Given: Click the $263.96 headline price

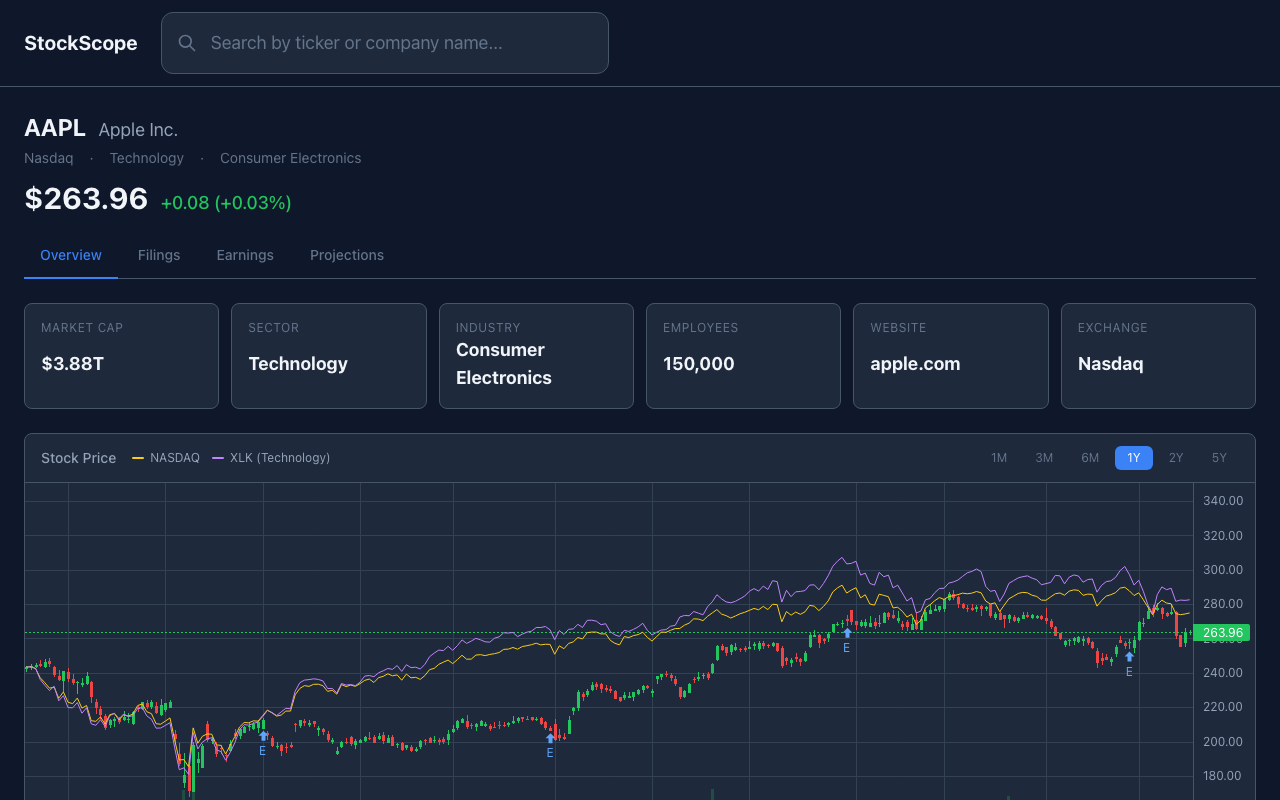Looking at the screenshot, I should pos(86,199).
